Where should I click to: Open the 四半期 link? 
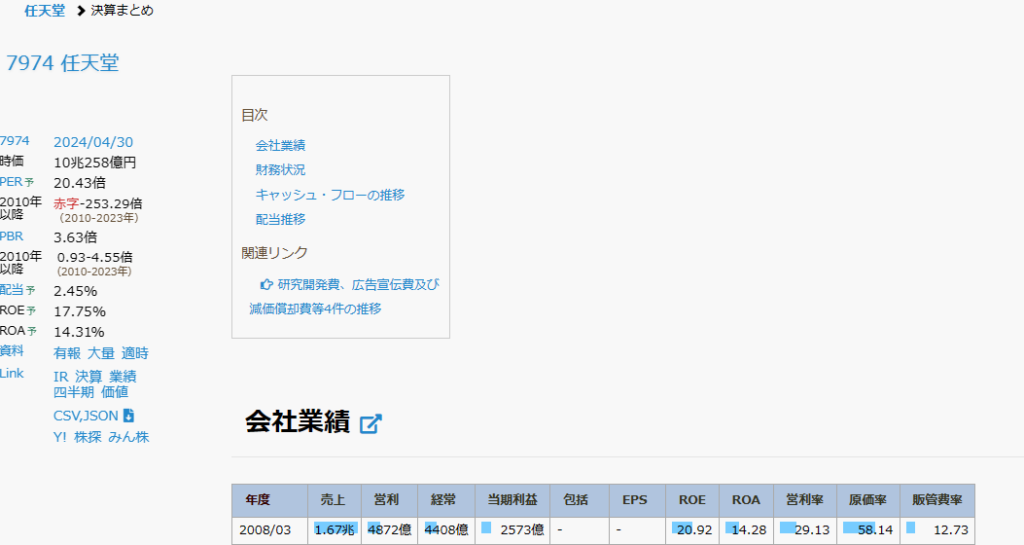point(74,392)
